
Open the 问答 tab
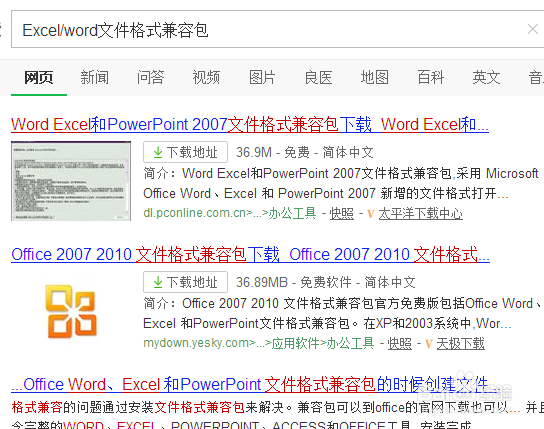(x=150, y=77)
